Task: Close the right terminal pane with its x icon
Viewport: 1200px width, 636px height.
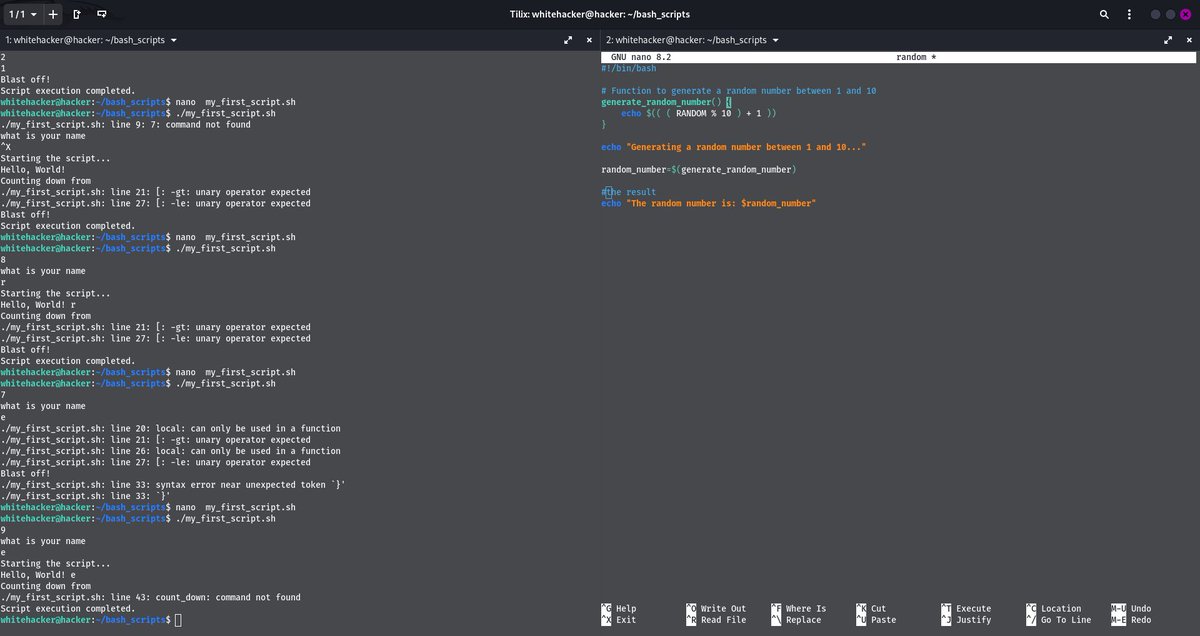Action: (1188, 40)
